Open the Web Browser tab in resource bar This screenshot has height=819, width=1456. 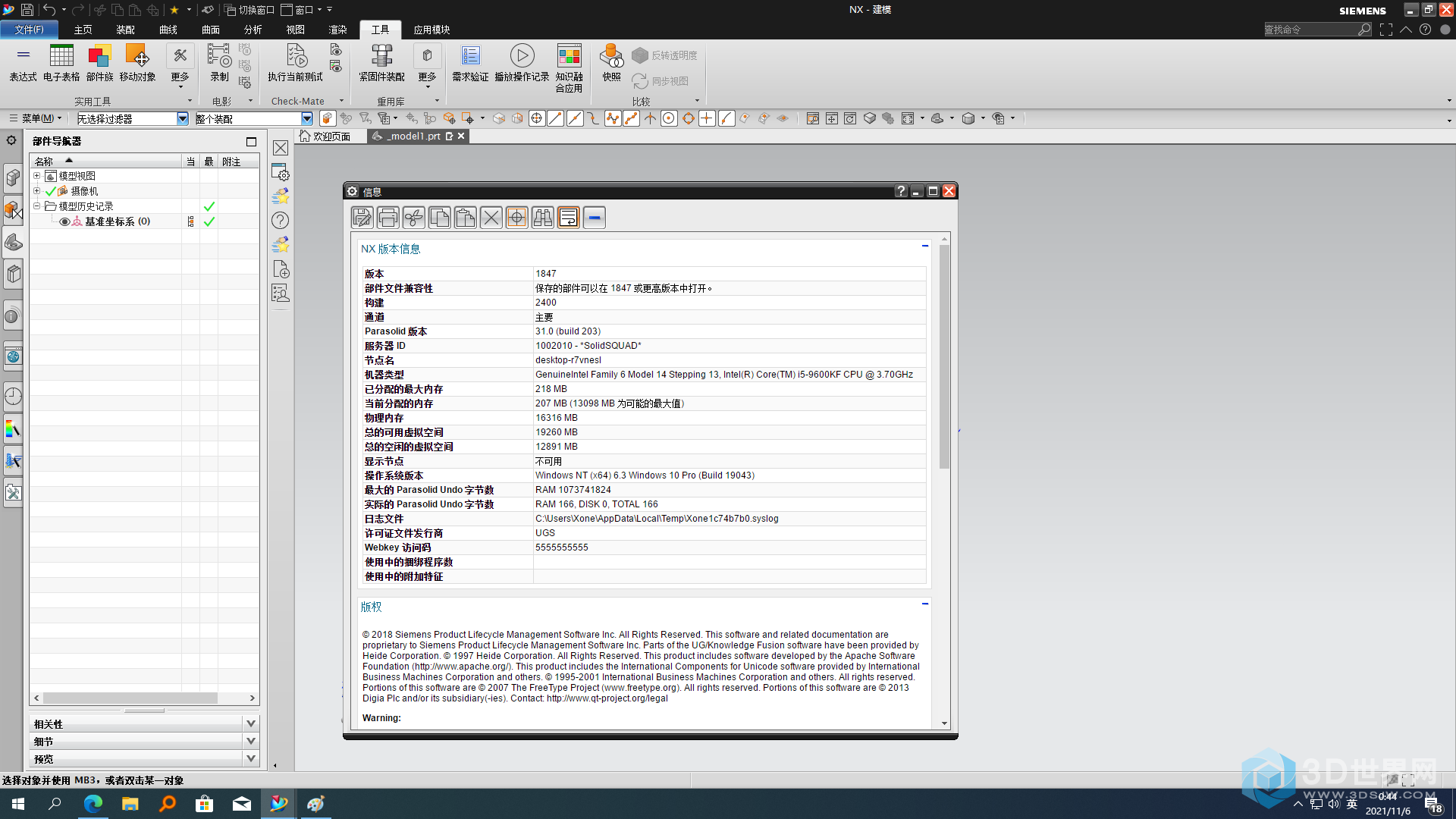pyautogui.click(x=13, y=356)
